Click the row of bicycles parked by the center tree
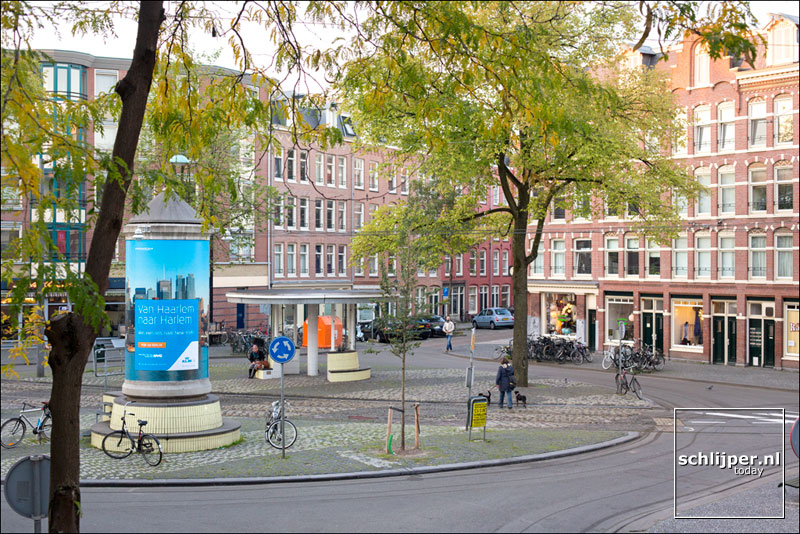This screenshot has height=534, width=800. (558, 349)
